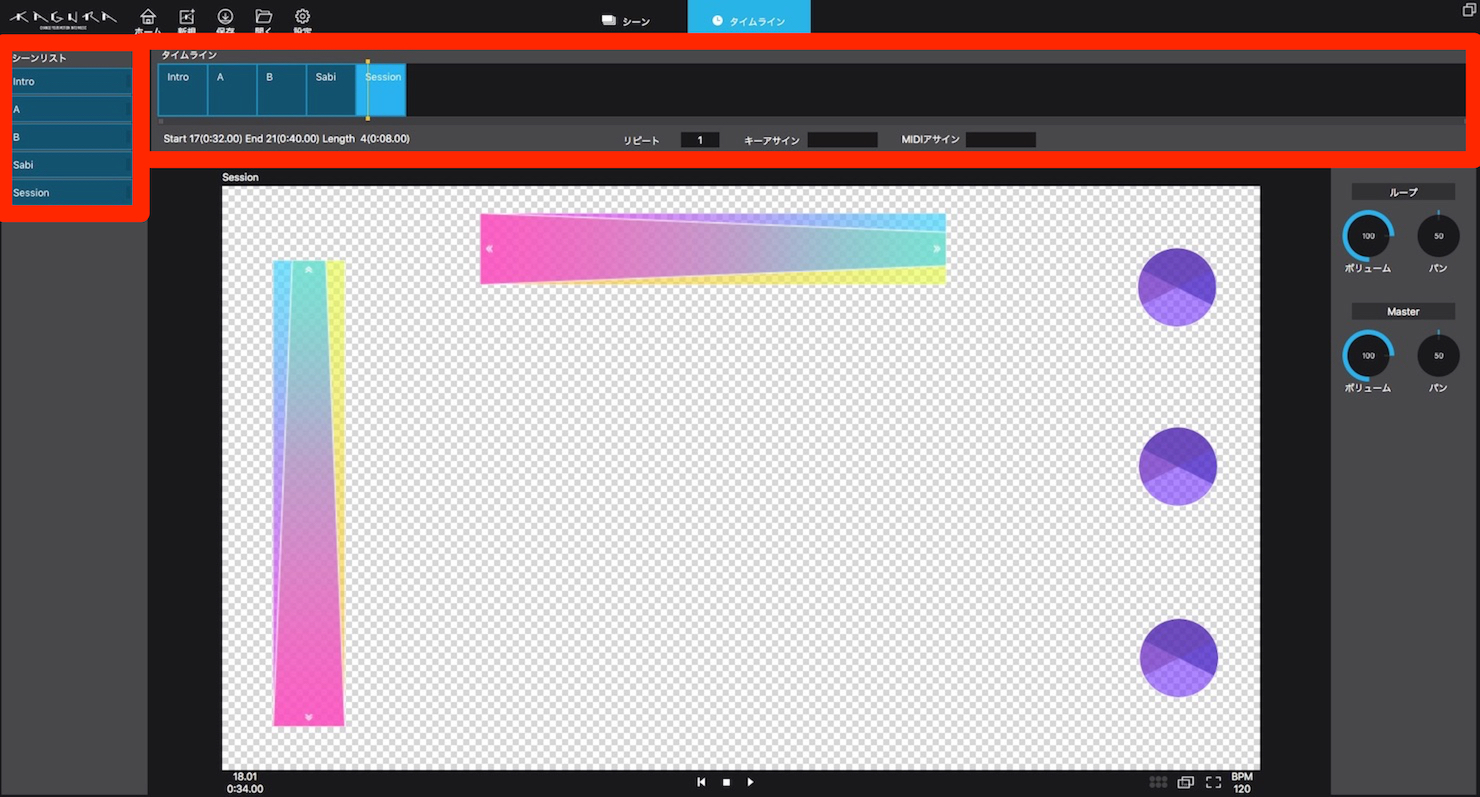This screenshot has height=797, width=1480.
Task: Go to Home via the house icon
Action: tap(148, 18)
